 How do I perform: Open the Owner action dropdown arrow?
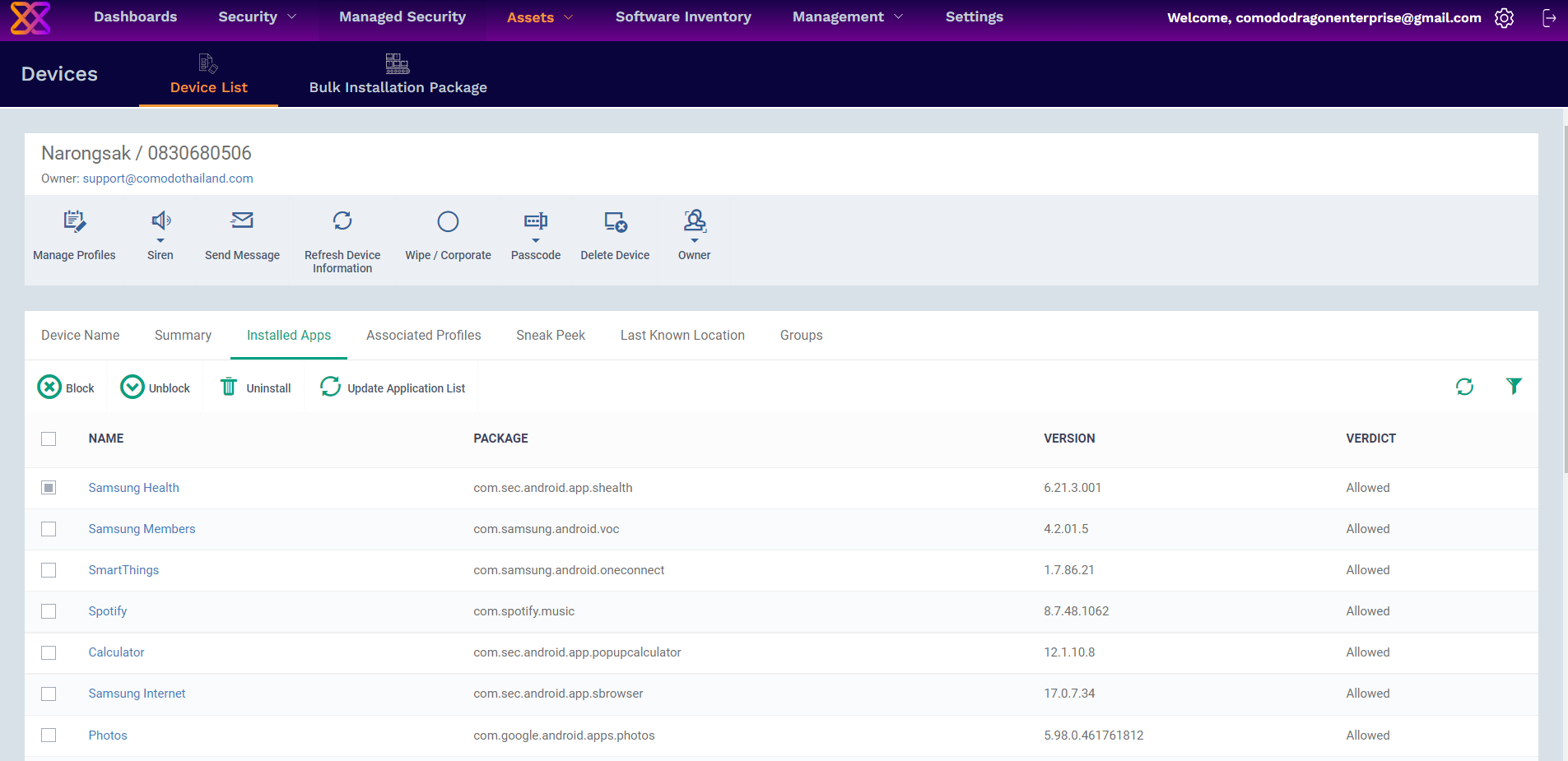tap(694, 242)
